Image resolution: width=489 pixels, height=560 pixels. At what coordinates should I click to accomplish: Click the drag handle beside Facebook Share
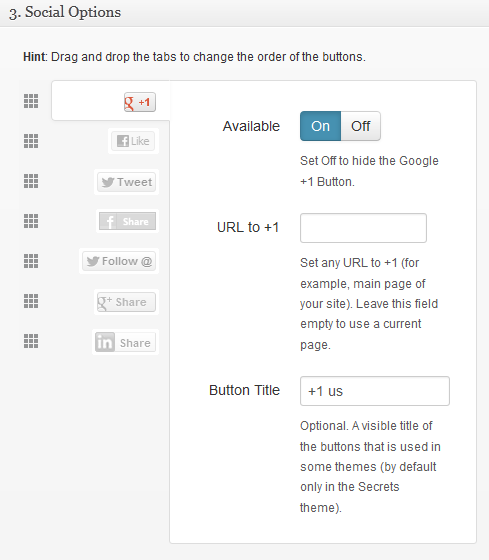click(x=31, y=221)
